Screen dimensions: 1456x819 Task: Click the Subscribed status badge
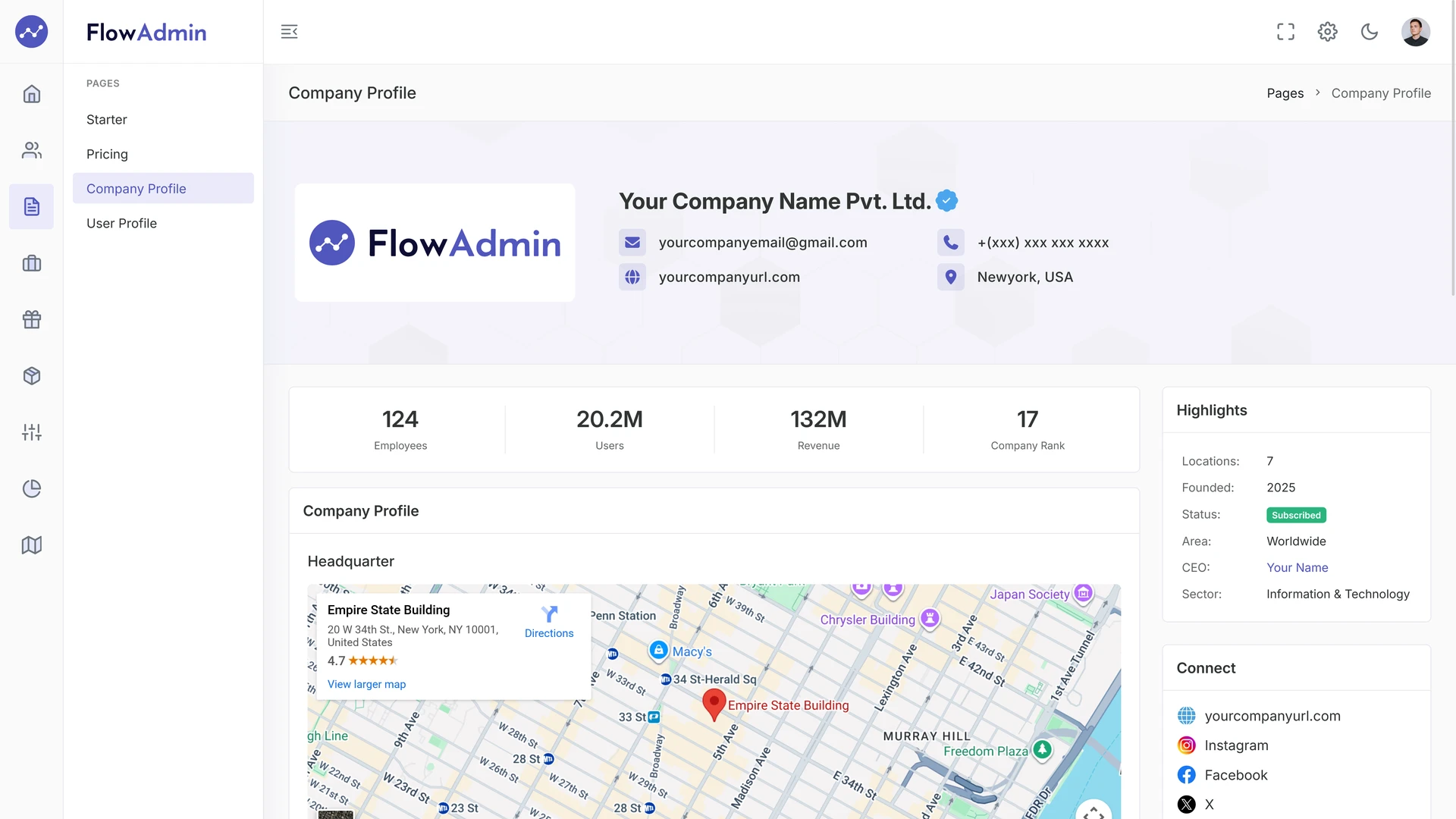click(1296, 515)
